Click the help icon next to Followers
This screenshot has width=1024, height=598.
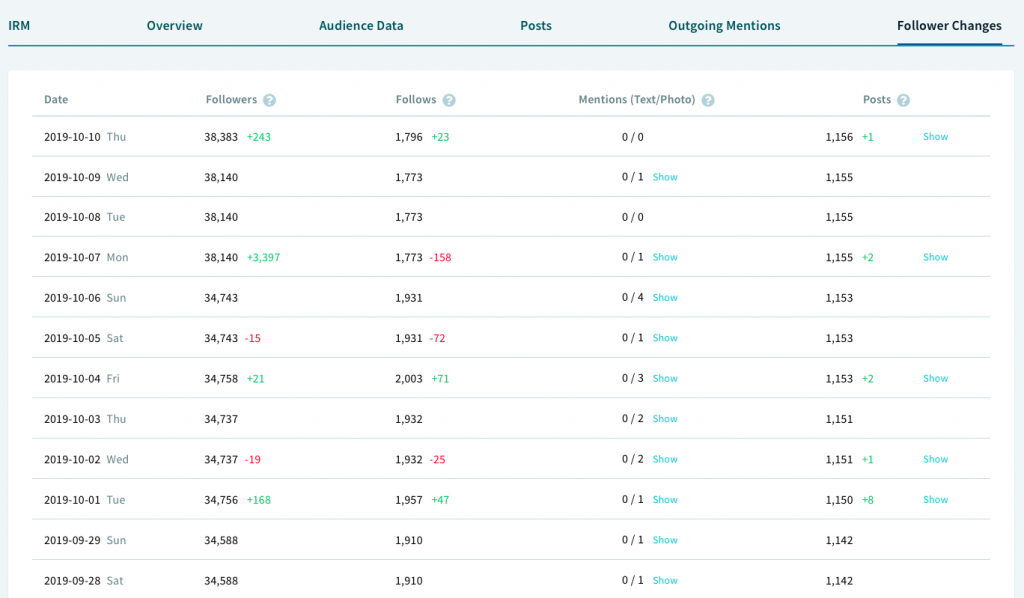click(x=270, y=100)
